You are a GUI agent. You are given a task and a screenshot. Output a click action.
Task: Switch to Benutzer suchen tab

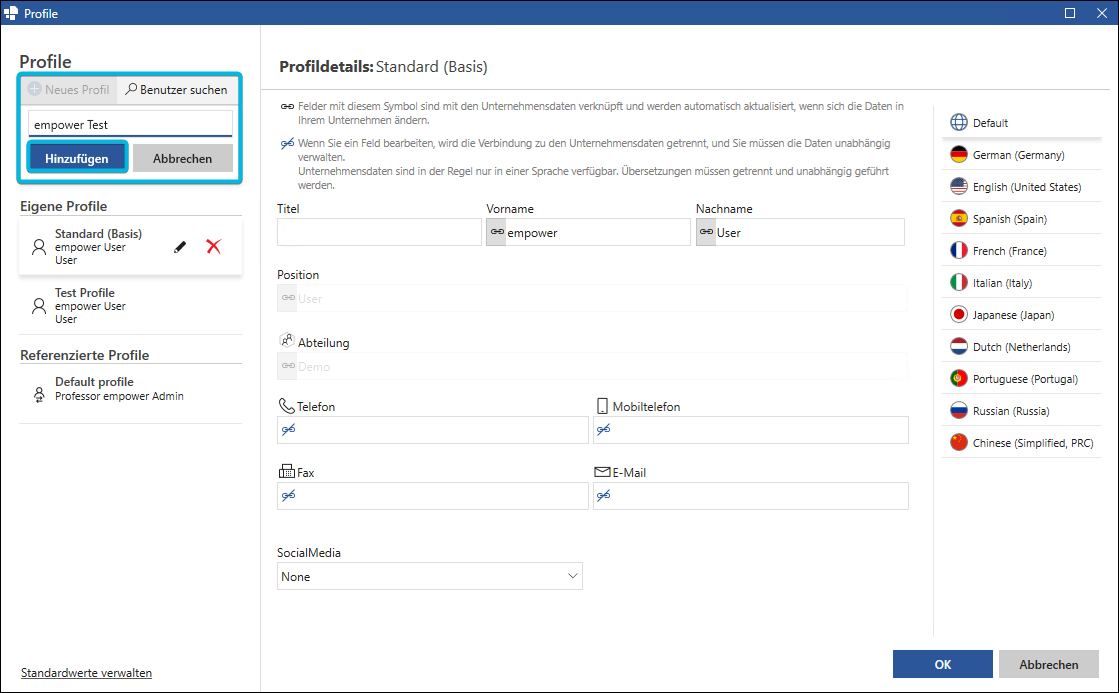point(177,89)
